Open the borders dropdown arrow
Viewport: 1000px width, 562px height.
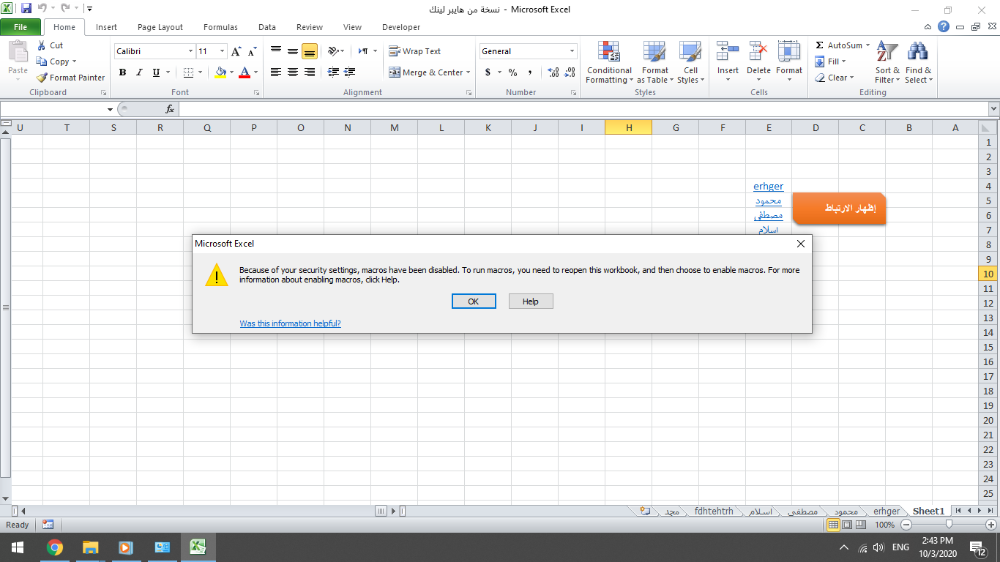200,72
